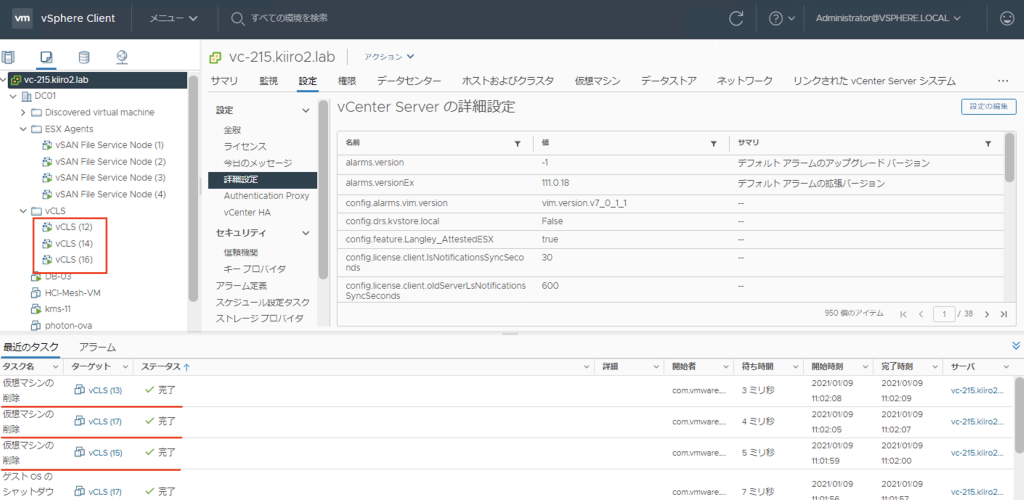1024x500 pixels.
Task: Collapse the ESX Agents folder
Action: 24,129
